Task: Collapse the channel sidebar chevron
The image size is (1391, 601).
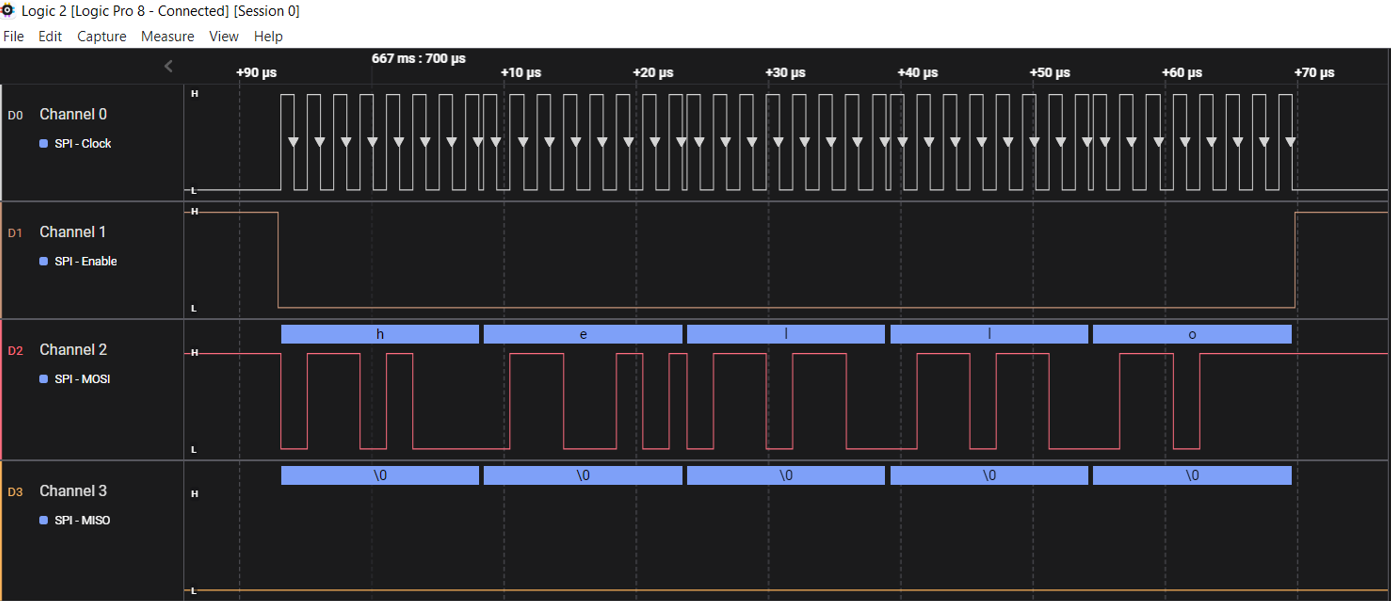Action: click(x=168, y=66)
